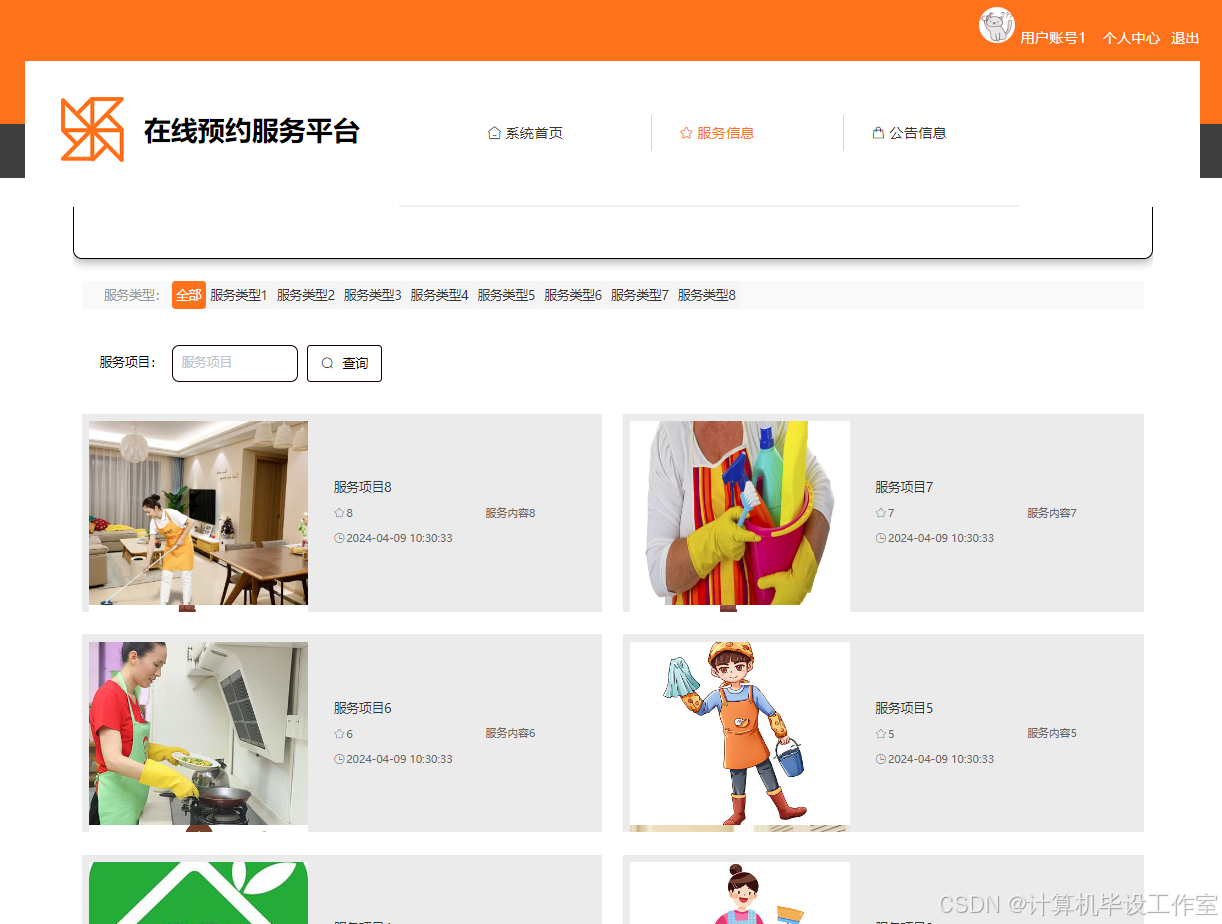The height and width of the screenshot is (924, 1222).
Task: Filter by 服务类型2
Action: click(x=306, y=295)
